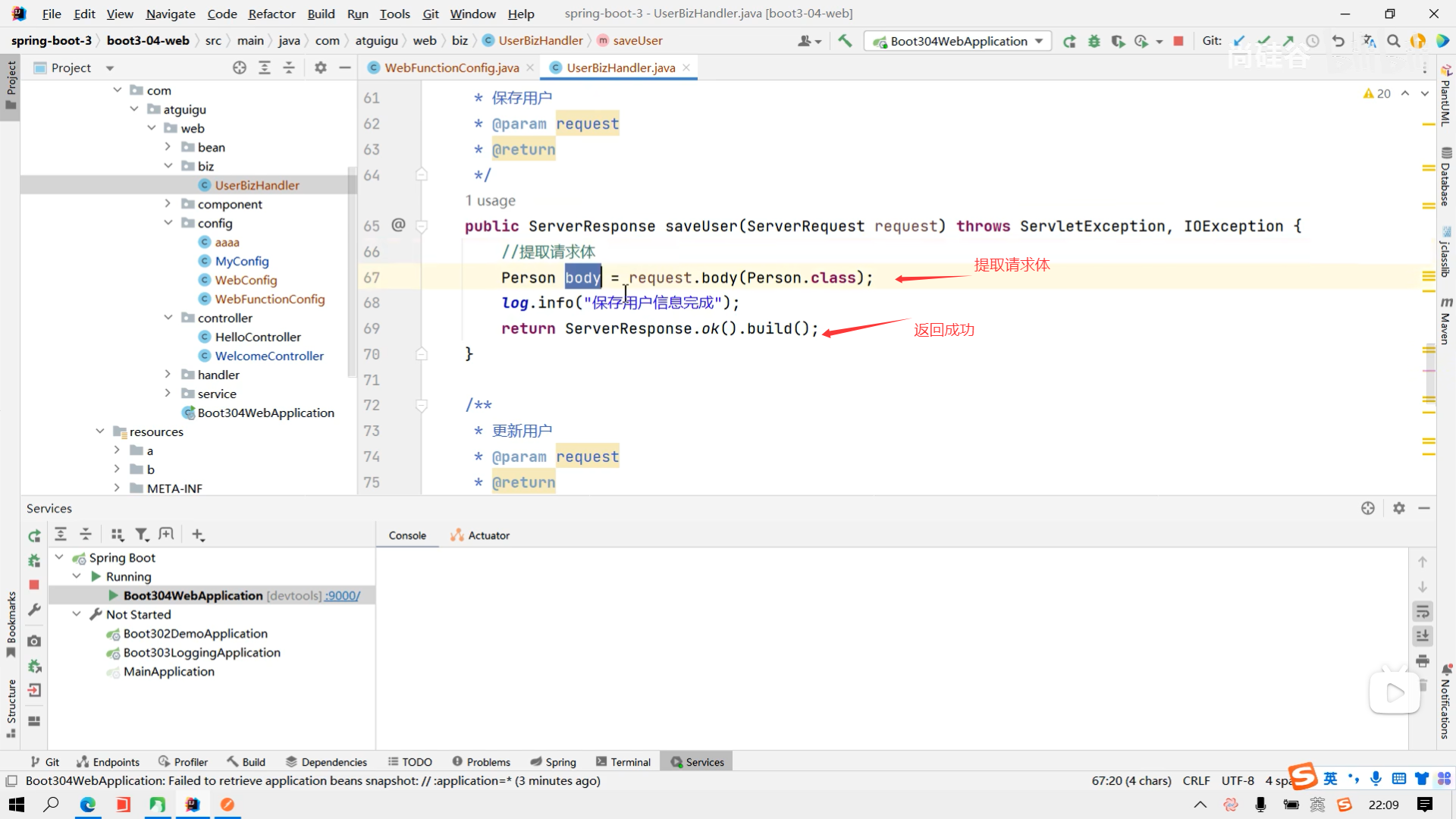Toggle soft-wrap in the console
This screenshot has height=819, width=1456.
tap(1423, 611)
